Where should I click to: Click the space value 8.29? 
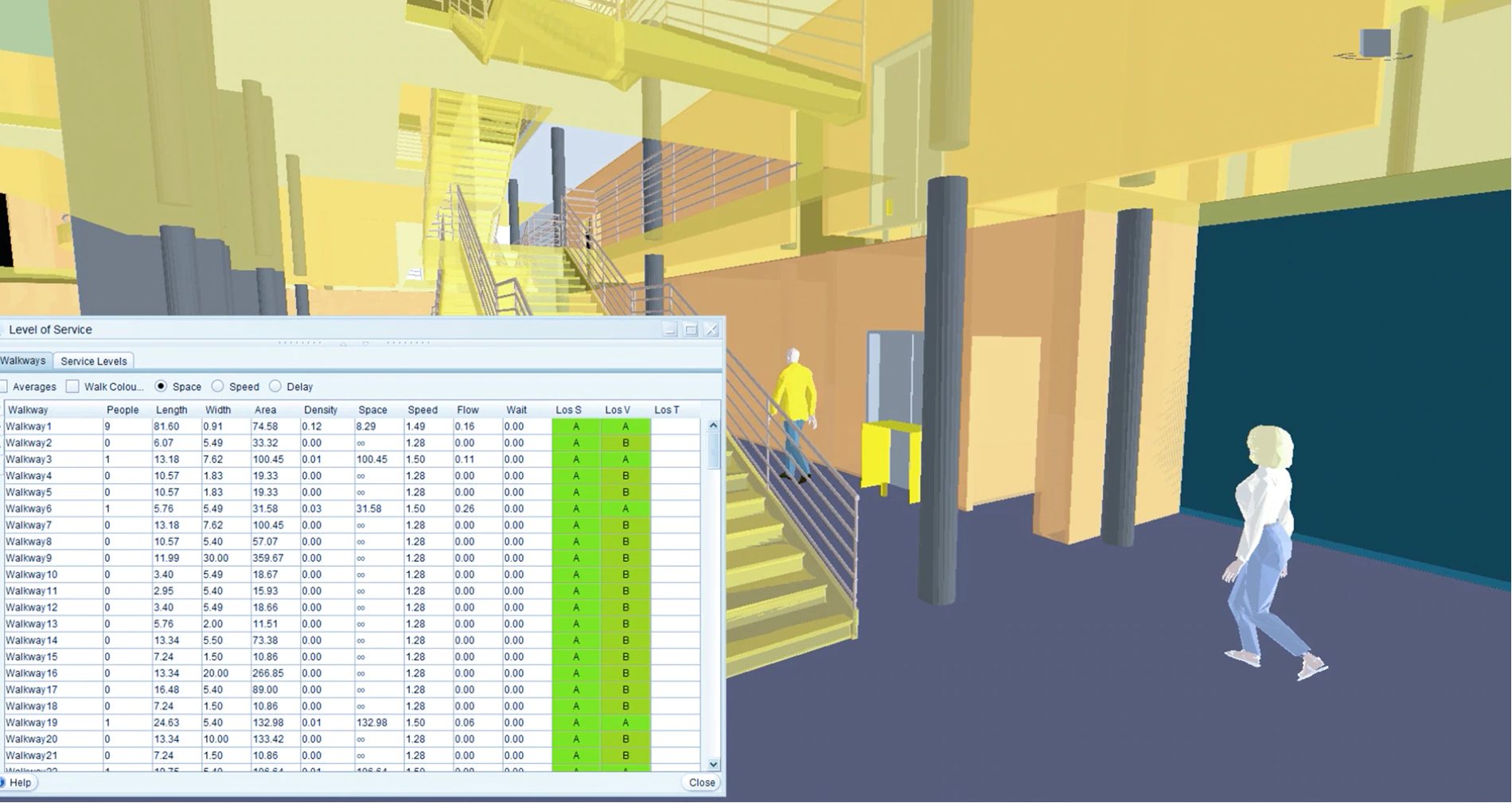tap(366, 427)
